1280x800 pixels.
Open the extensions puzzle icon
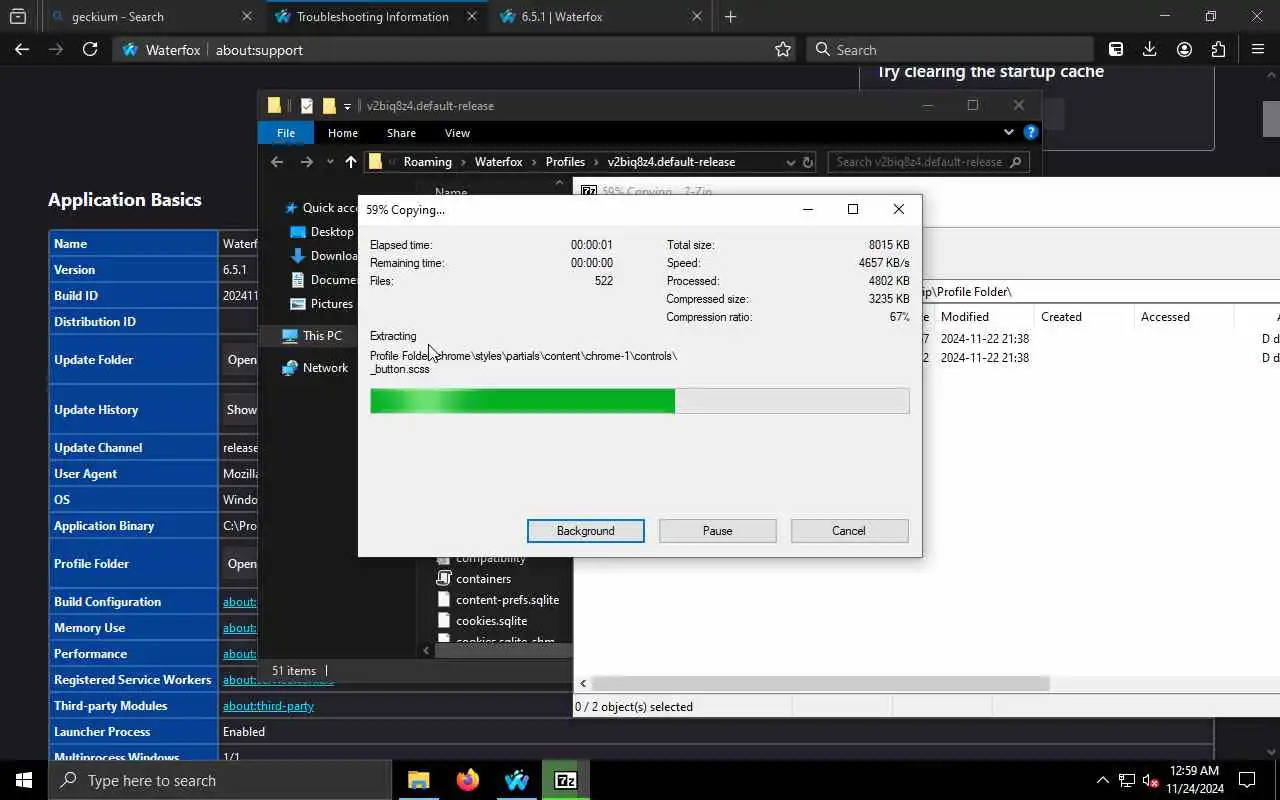(x=1218, y=49)
